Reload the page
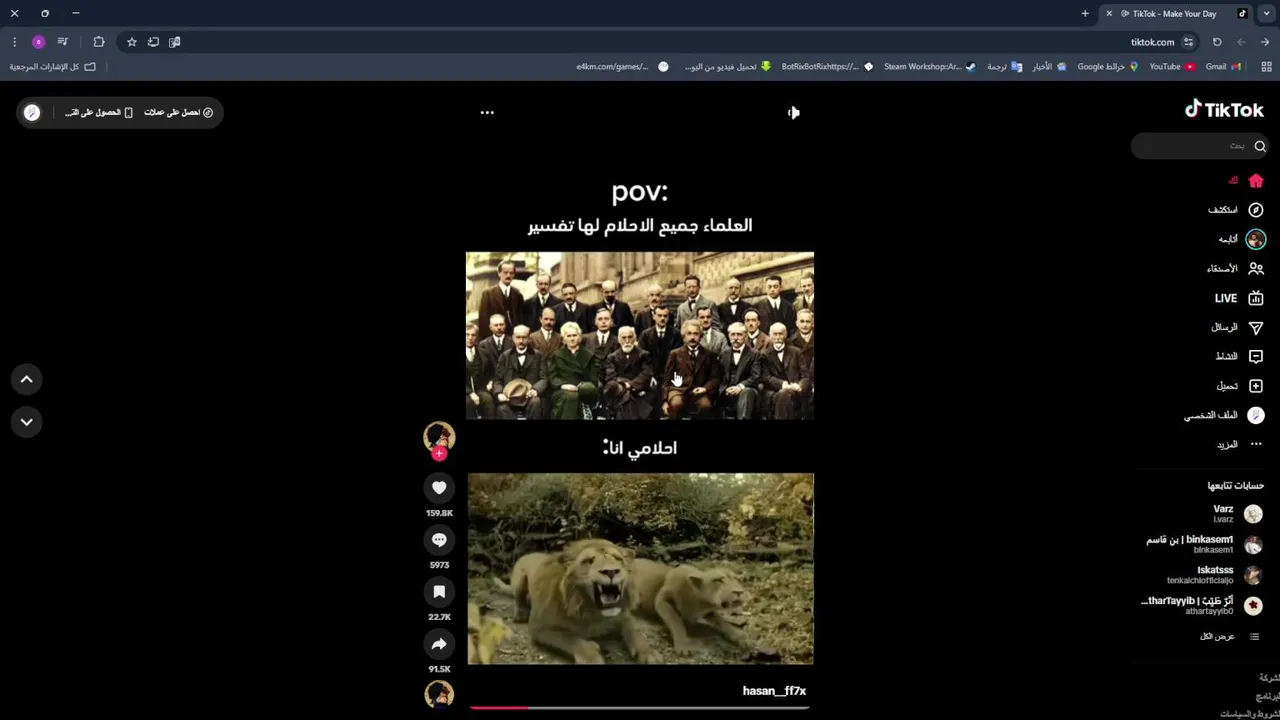Image resolution: width=1280 pixels, height=720 pixels. 1217,42
